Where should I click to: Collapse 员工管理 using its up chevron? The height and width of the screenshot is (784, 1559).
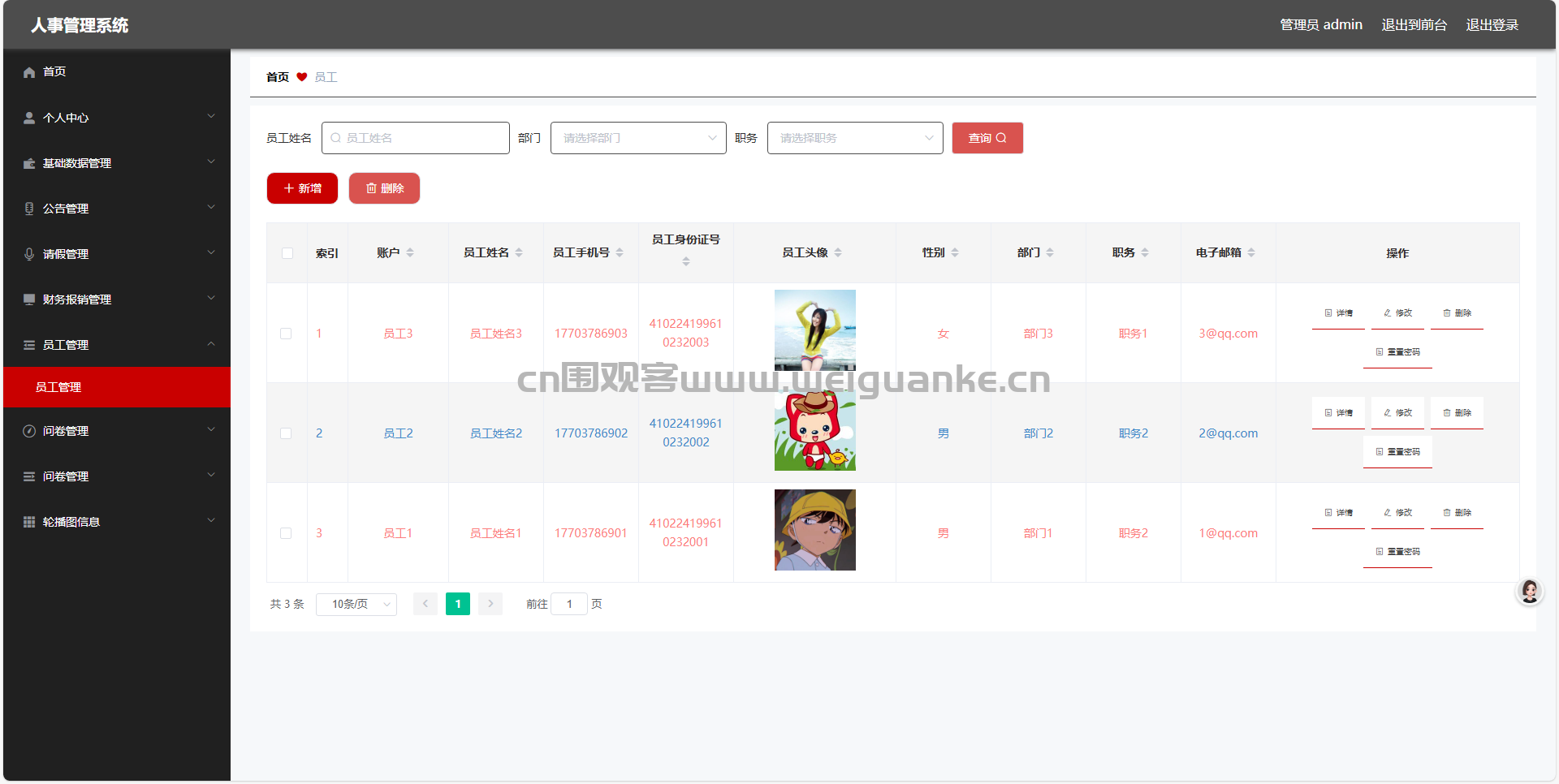point(211,344)
